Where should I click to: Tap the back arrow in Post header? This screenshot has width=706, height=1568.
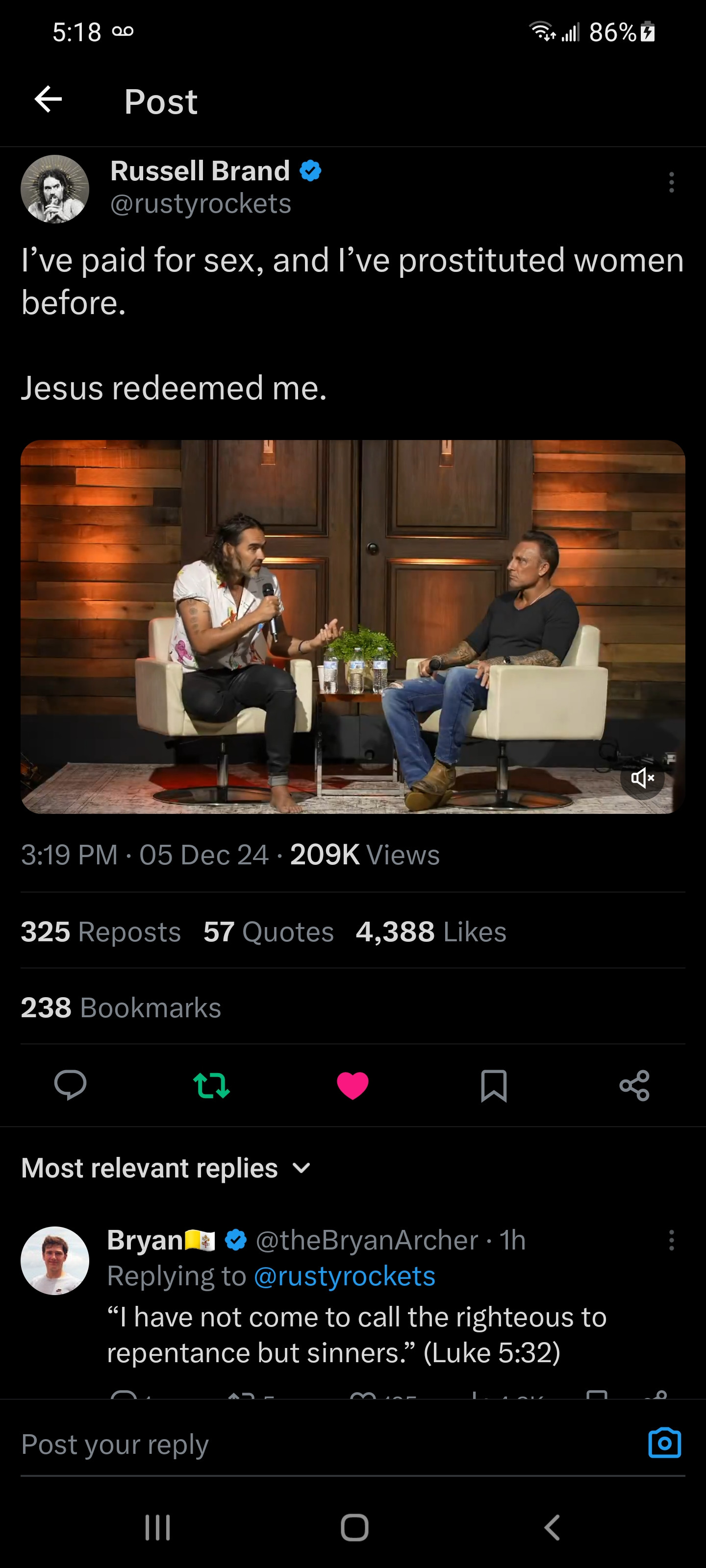tap(49, 99)
